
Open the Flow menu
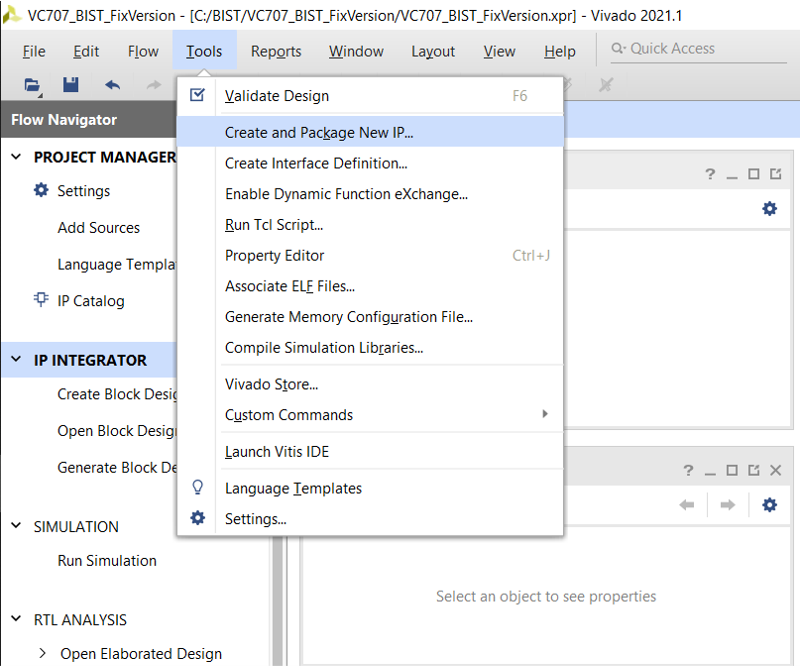tap(143, 51)
